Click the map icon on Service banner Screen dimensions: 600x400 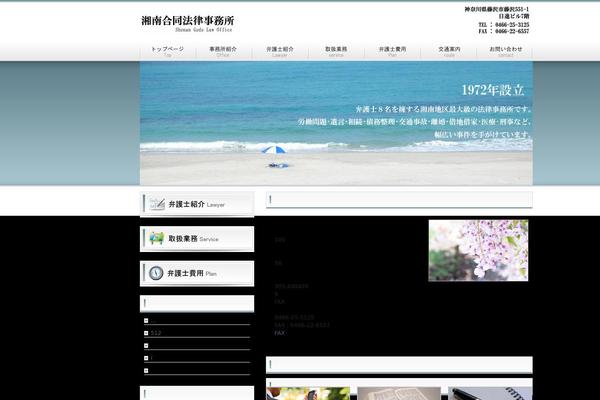point(157,238)
